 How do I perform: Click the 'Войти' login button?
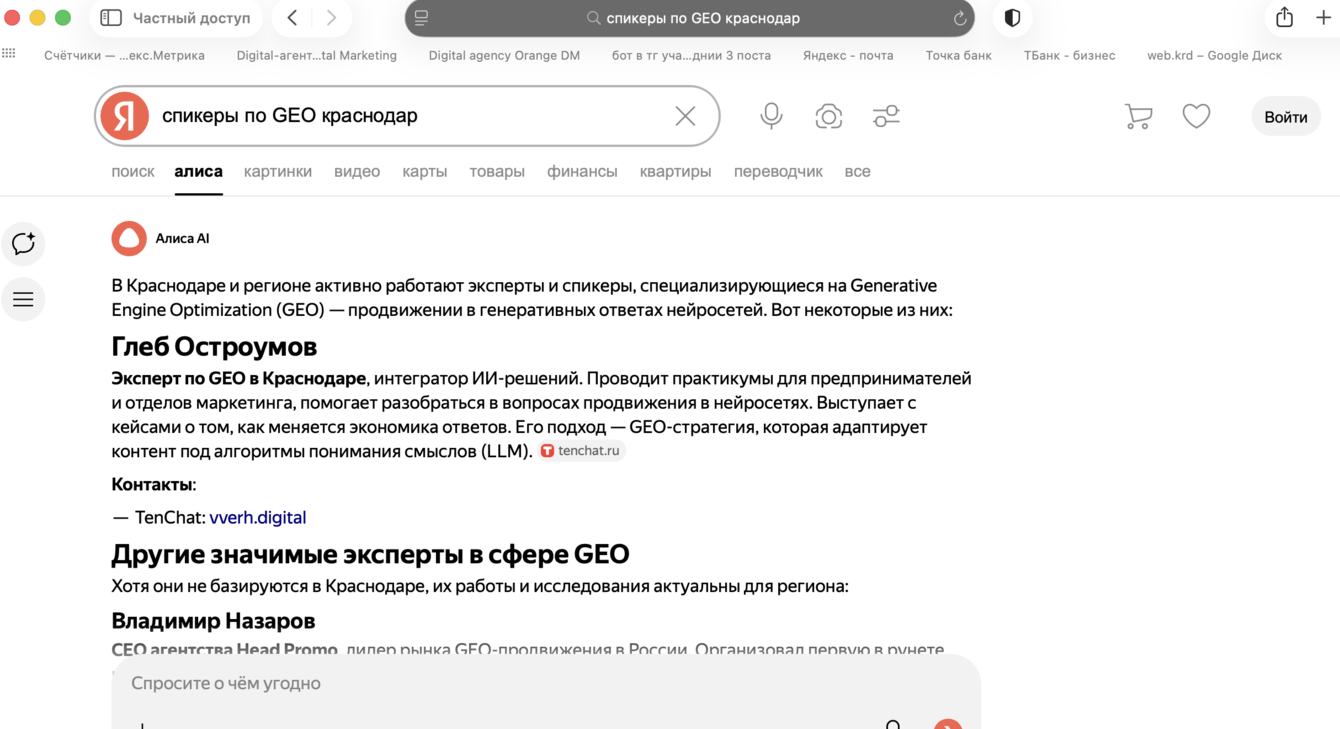(x=1285, y=117)
